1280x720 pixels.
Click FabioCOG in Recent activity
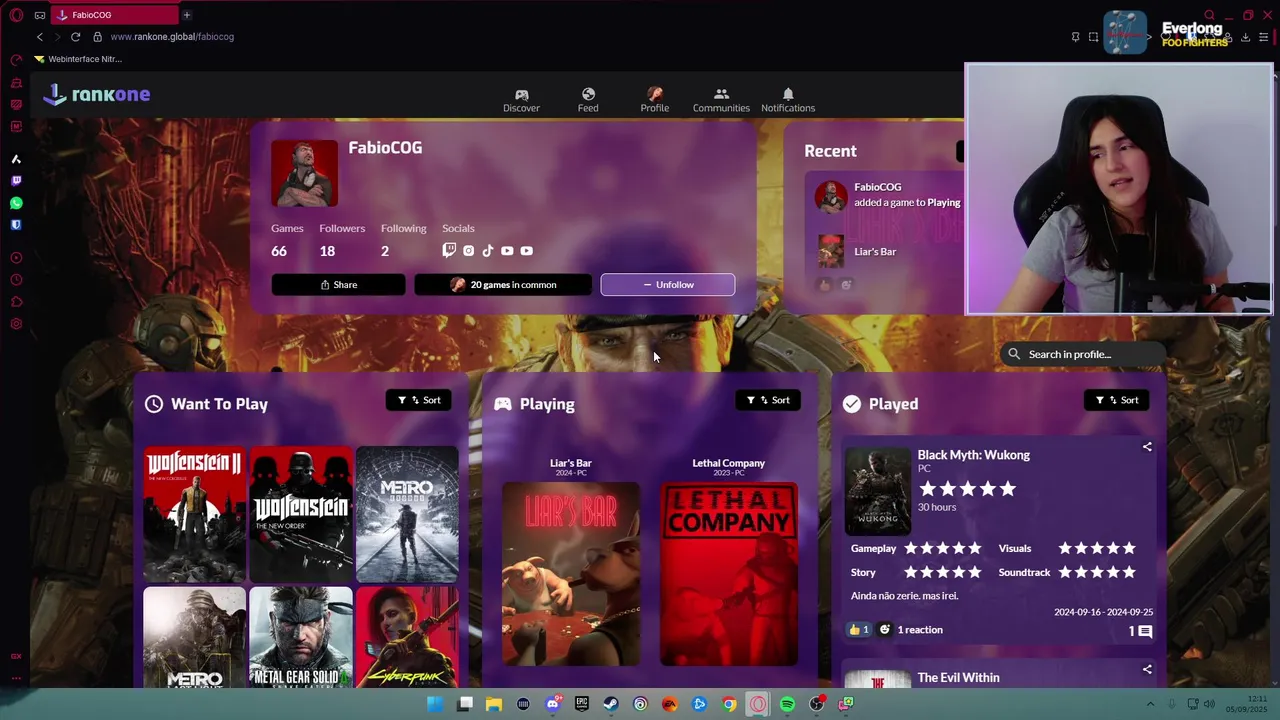878,187
